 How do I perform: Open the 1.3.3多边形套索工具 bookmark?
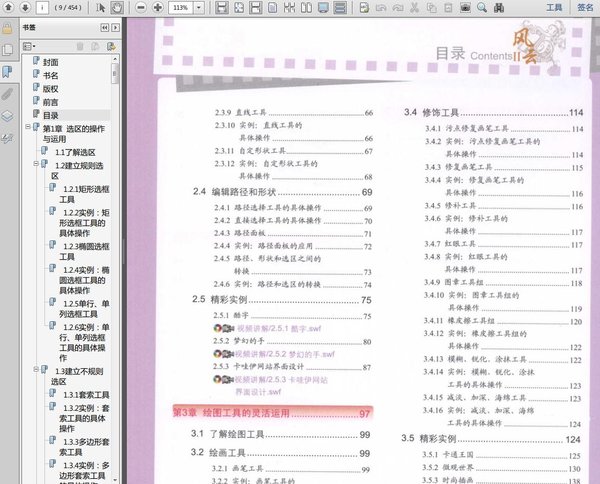click(x=84, y=447)
